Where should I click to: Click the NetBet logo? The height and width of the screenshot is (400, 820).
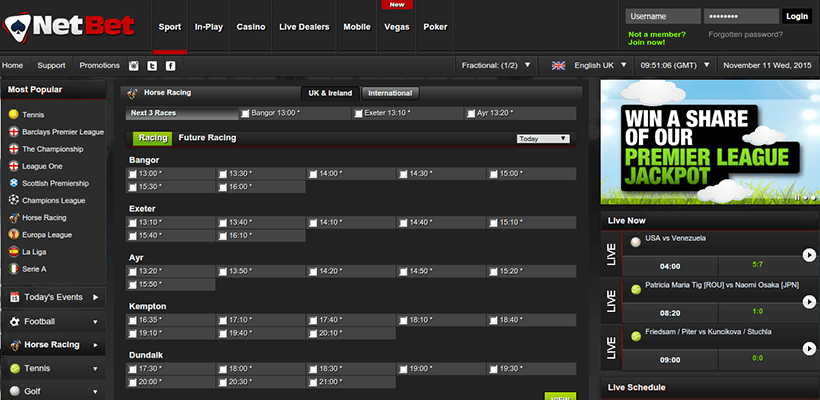[69, 27]
